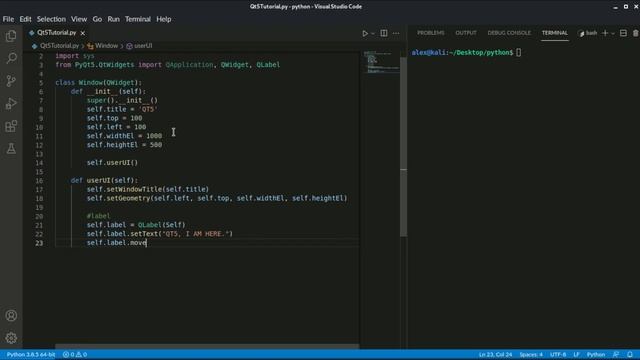The width and height of the screenshot is (640, 360).
Task: Click 'self.widthEl = 1000' on line 11
Action: (x=124, y=136)
